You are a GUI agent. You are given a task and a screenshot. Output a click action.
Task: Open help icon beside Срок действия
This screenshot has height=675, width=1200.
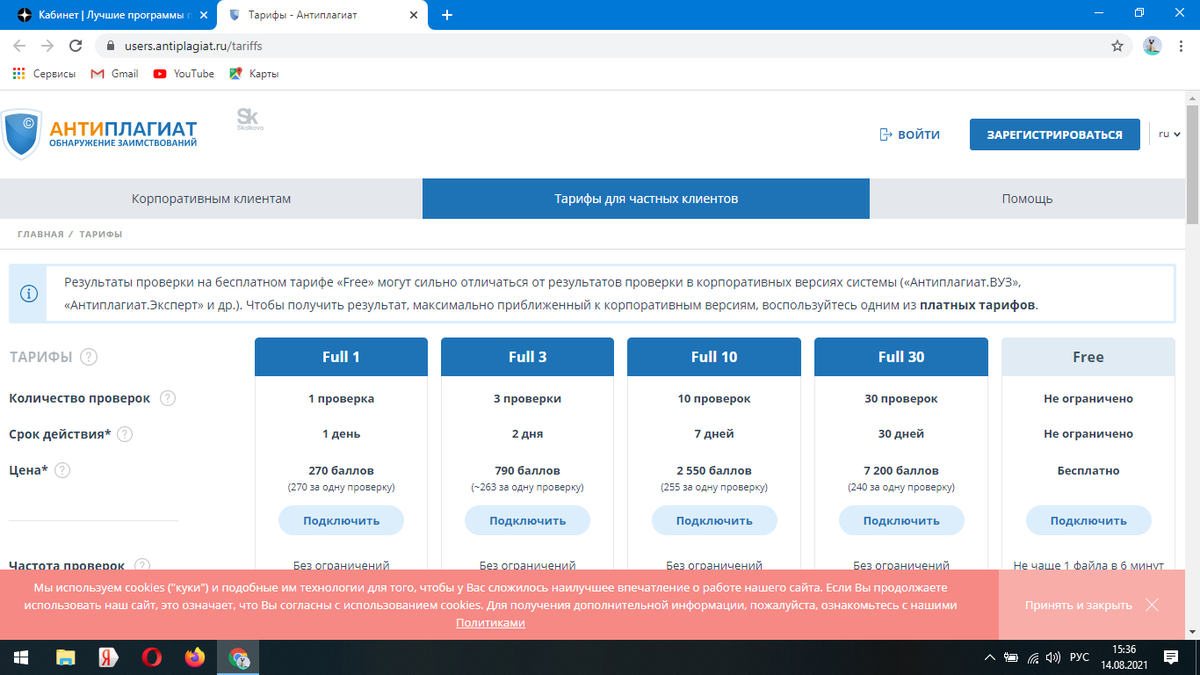click(125, 434)
